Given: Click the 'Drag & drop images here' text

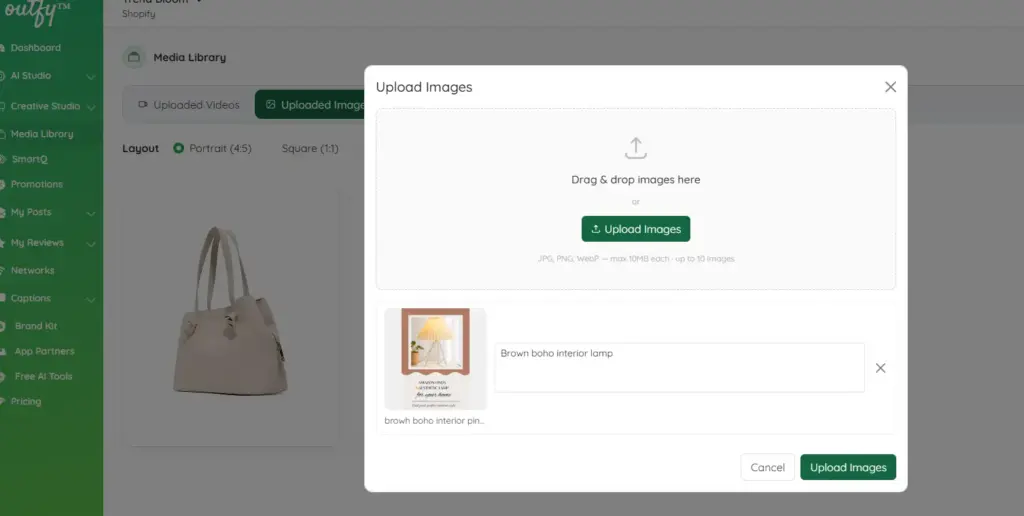Looking at the screenshot, I should point(635,180).
